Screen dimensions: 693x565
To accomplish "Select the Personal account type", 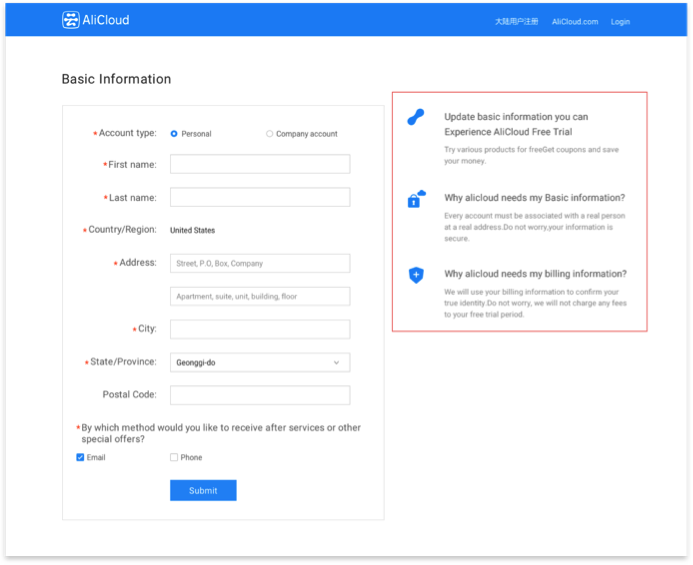I will [x=174, y=134].
